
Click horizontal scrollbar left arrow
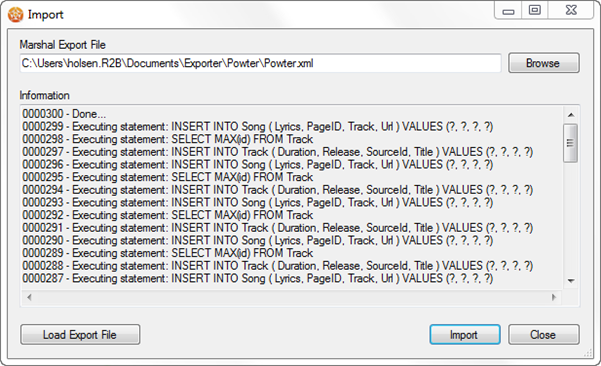[29, 297]
